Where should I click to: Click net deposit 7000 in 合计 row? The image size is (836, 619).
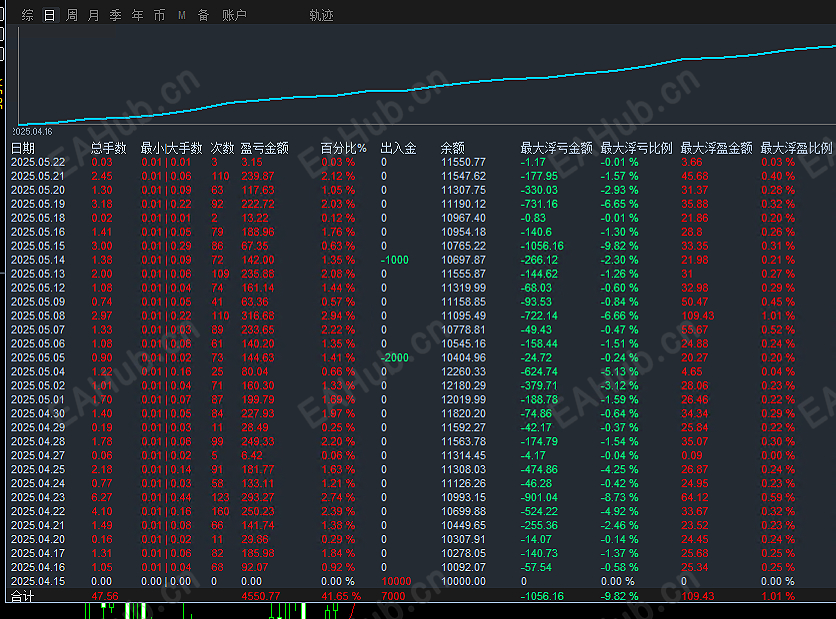[x=393, y=596]
